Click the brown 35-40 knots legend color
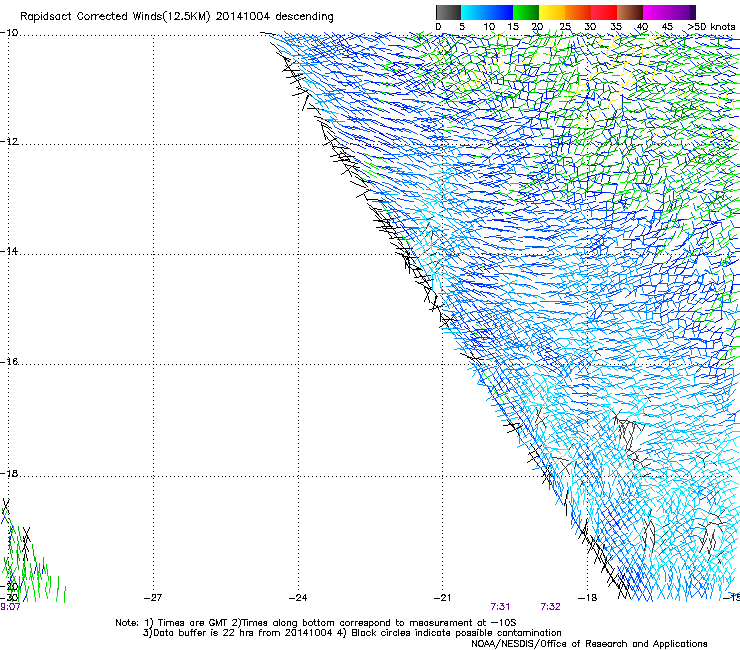Screen dimensions: 740x650 pyautogui.click(x=630, y=12)
